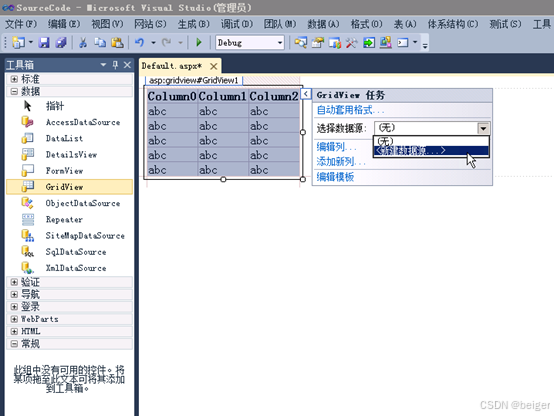Open the Object Browser toolbar icon
The width and height of the screenshot is (554, 416).
coord(335,43)
